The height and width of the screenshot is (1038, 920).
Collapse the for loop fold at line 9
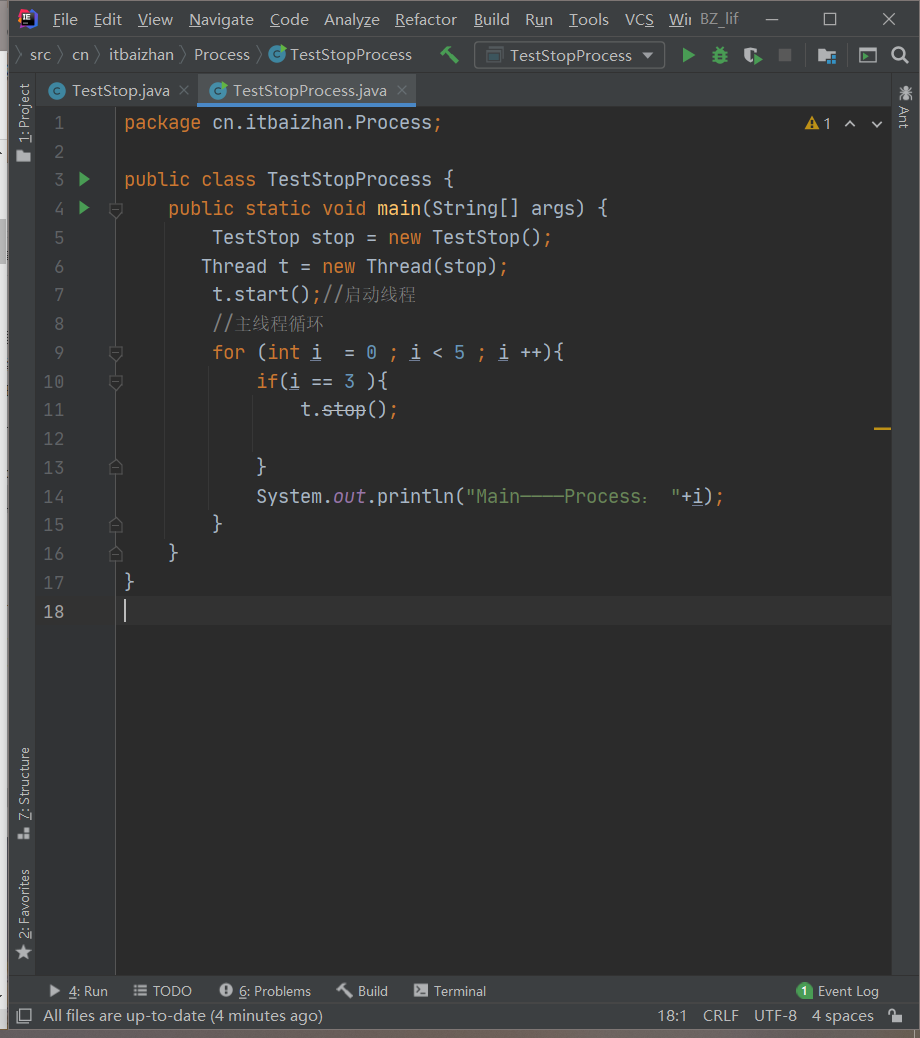click(x=116, y=353)
